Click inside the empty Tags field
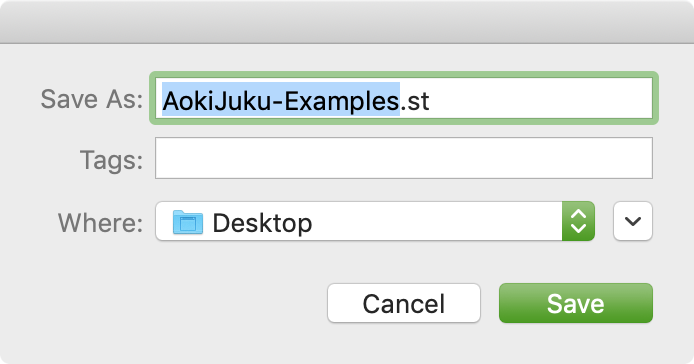 (404, 158)
